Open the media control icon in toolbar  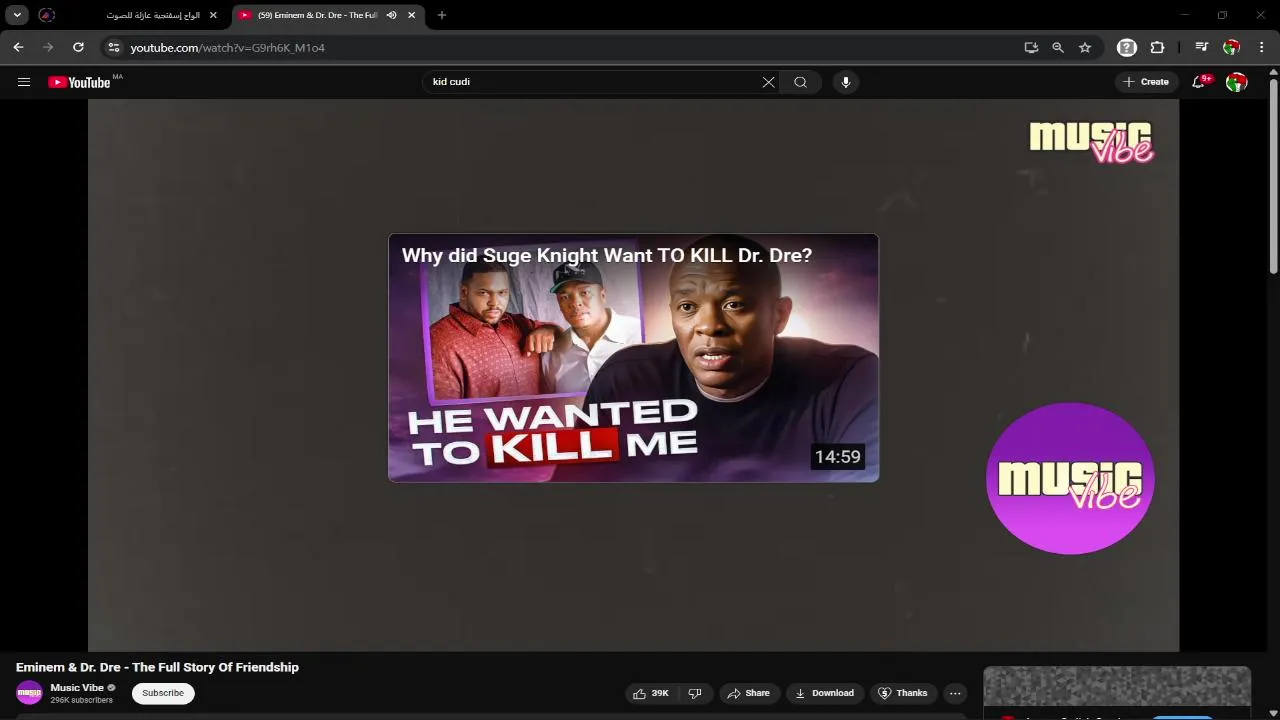[1202, 47]
